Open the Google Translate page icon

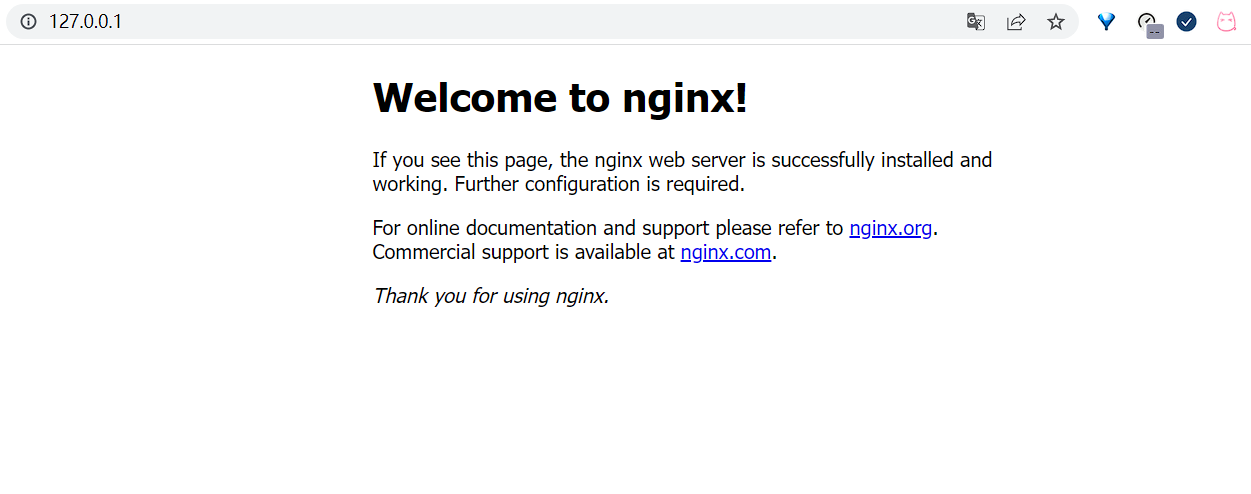976,22
